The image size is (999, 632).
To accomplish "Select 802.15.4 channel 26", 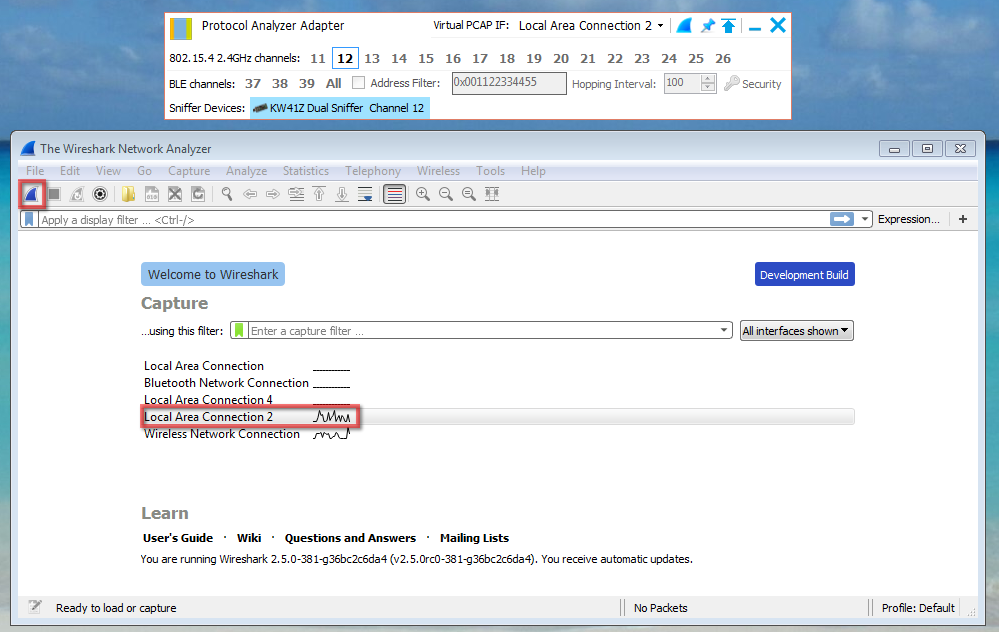I will click(723, 59).
